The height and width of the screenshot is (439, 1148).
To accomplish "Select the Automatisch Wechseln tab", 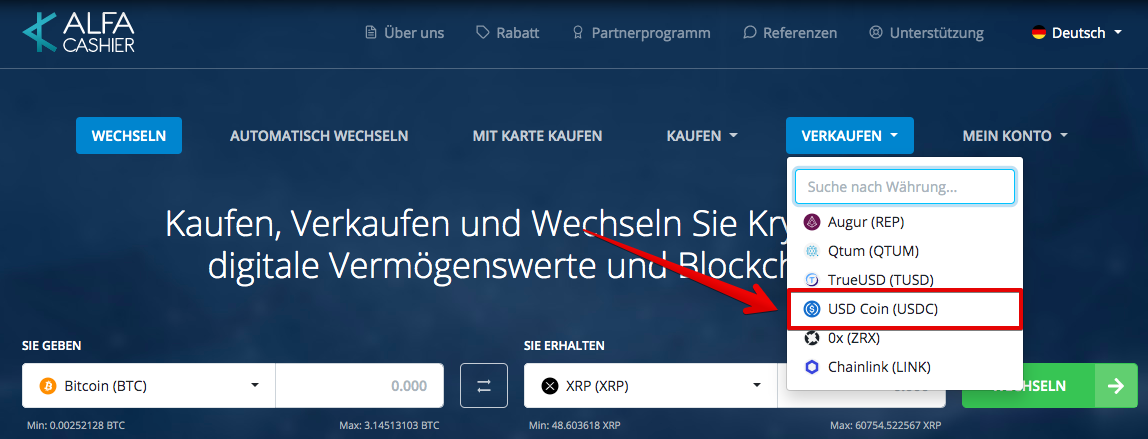I will [319, 136].
